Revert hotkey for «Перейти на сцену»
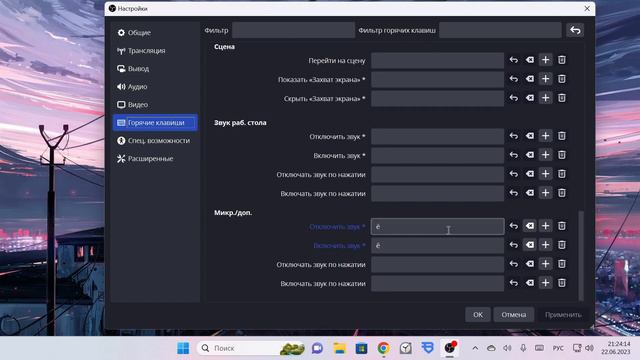This screenshot has width=640, height=360. click(513, 60)
